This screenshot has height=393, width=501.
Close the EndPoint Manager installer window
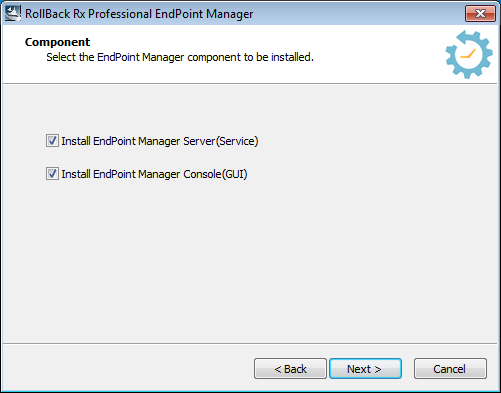coord(480,14)
